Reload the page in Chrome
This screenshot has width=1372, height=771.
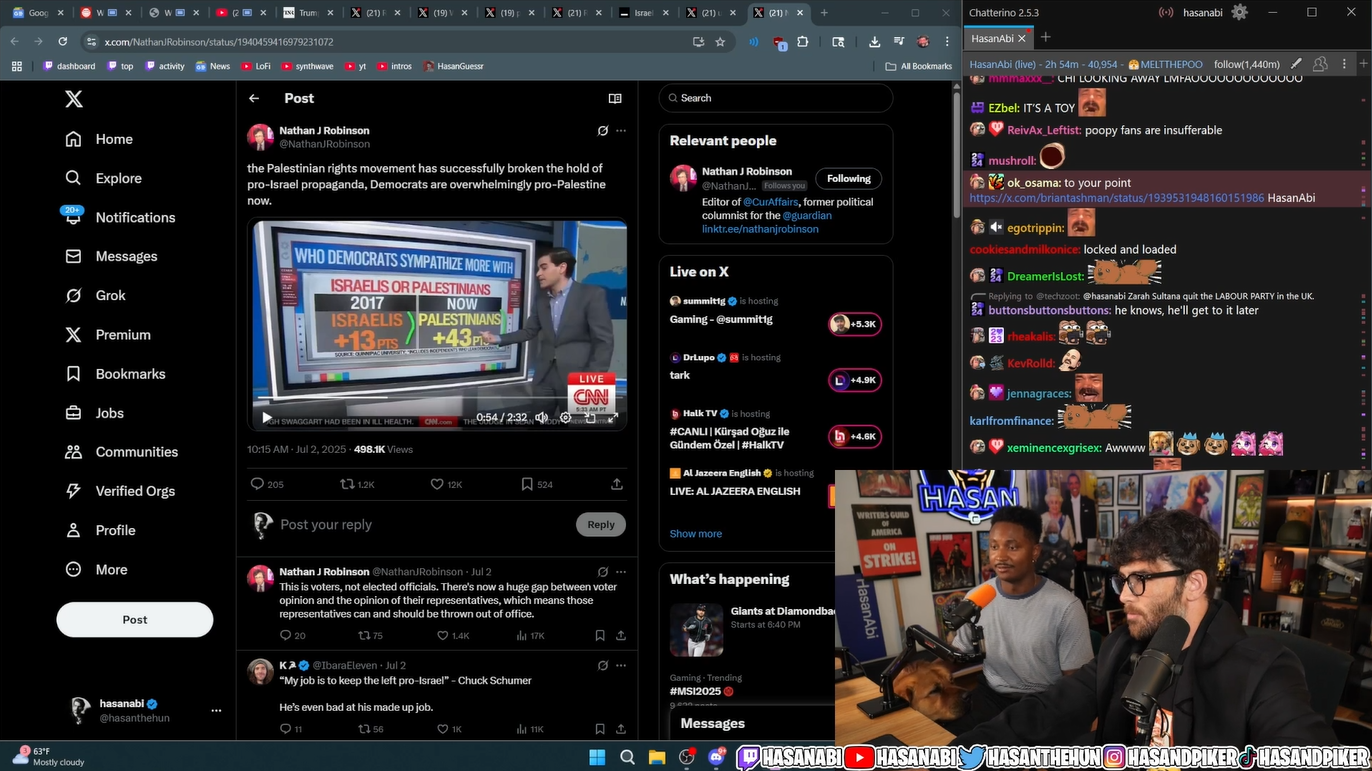[x=62, y=42]
